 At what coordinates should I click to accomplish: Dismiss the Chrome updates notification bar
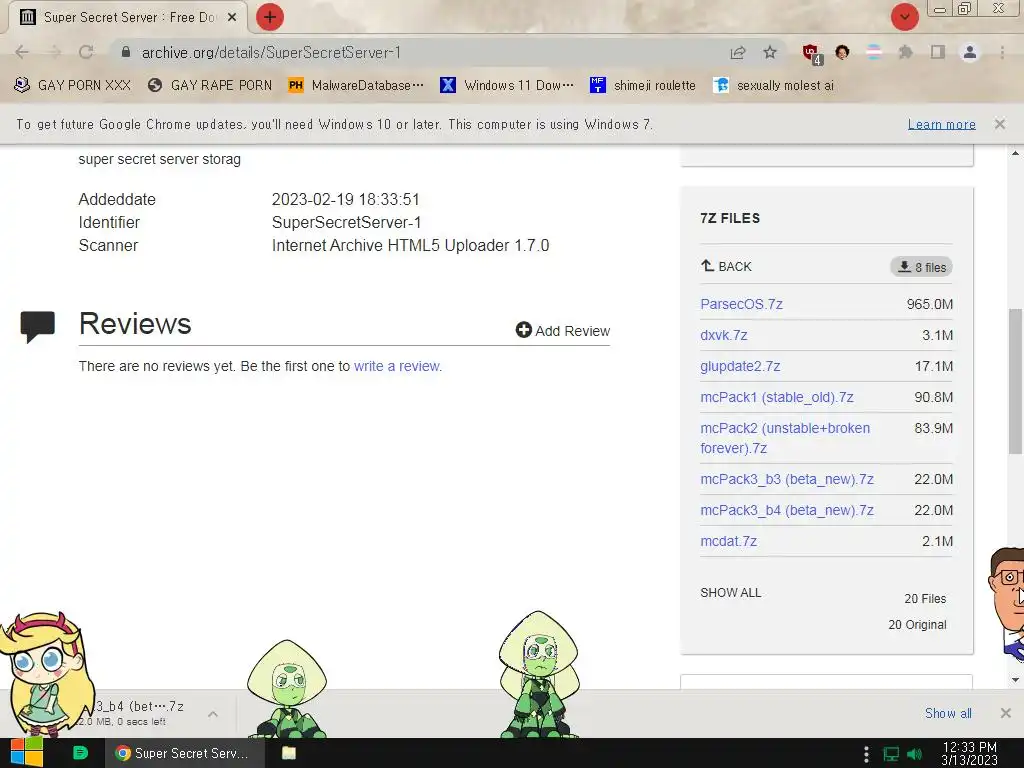click(x=999, y=124)
